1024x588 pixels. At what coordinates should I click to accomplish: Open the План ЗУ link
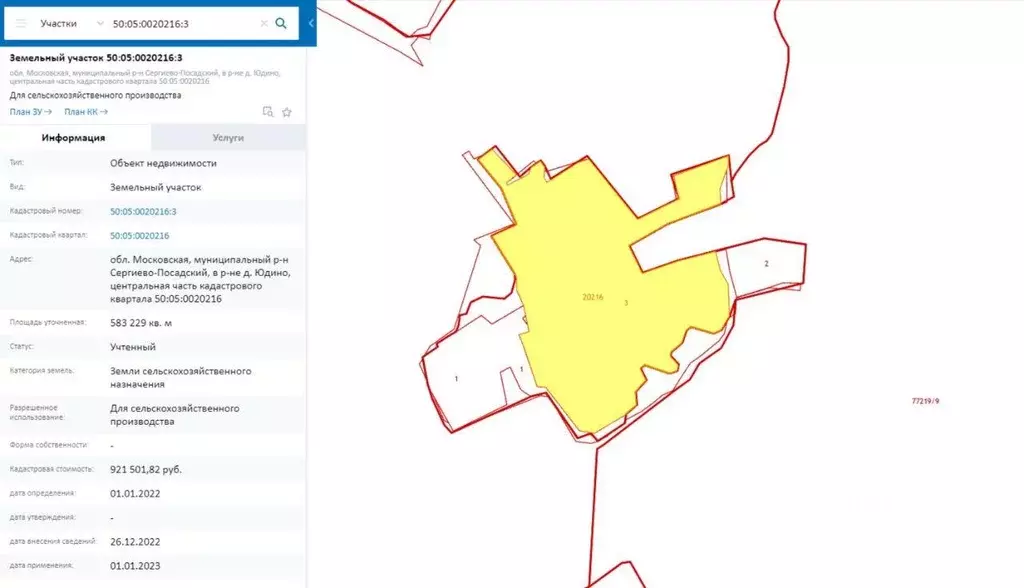[x=30, y=111]
